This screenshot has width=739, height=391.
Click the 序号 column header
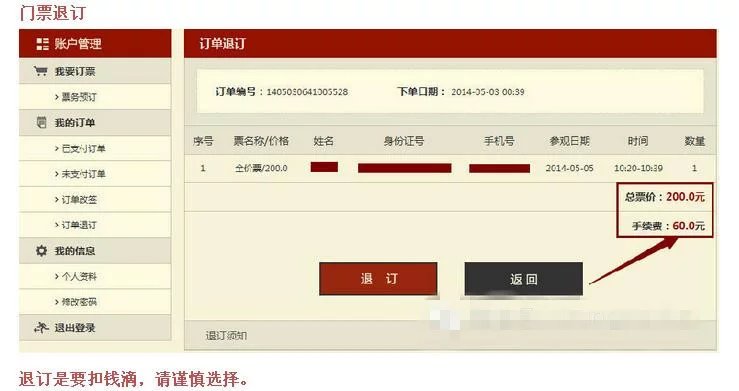pyautogui.click(x=203, y=141)
